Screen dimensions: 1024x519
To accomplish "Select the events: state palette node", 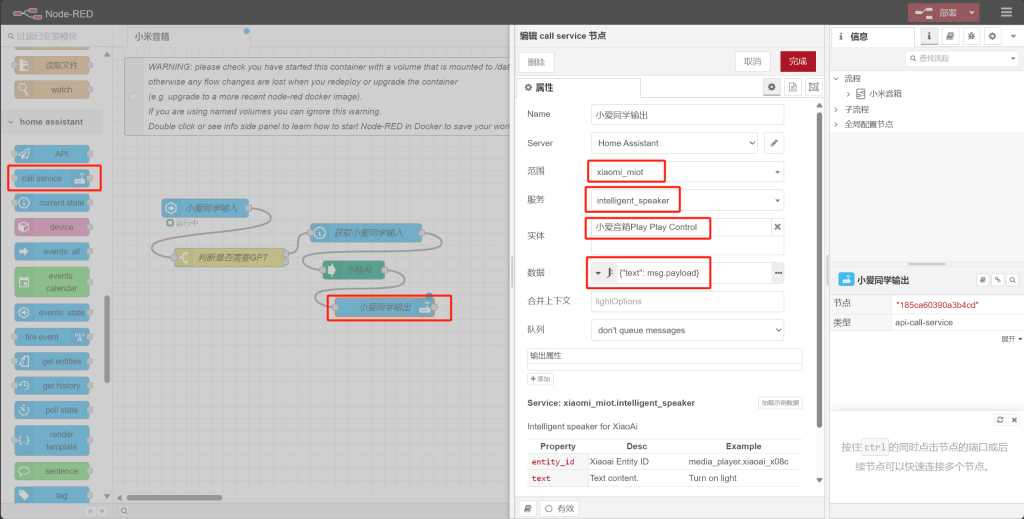I will [53, 313].
